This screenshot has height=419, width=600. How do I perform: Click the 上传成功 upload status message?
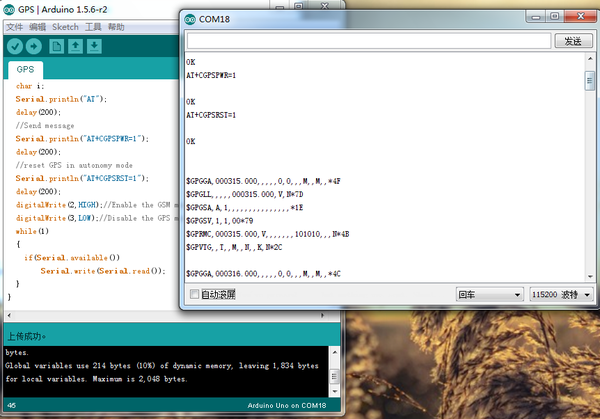point(26,337)
